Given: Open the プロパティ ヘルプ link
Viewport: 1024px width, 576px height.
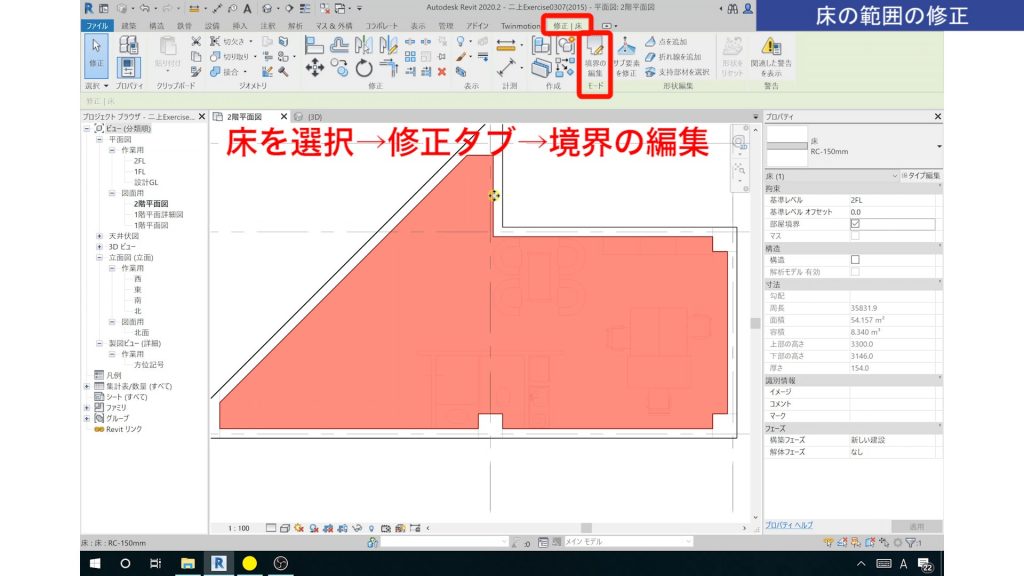Looking at the screenshot, I should tap(789, 524).
